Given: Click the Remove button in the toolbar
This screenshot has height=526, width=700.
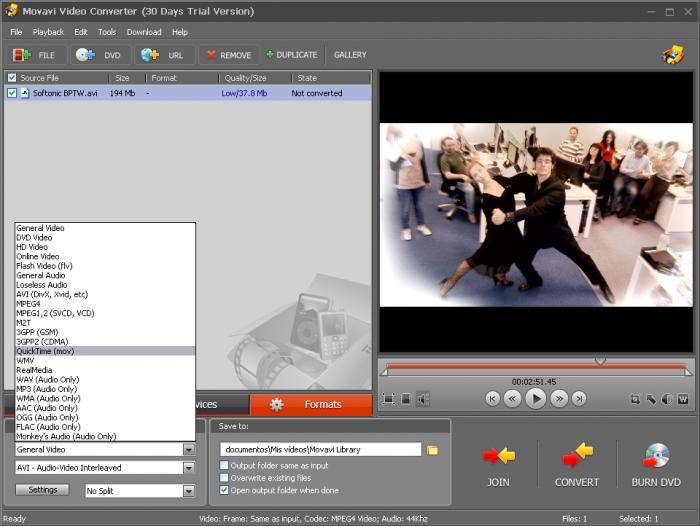Looking at the screenshot, I should point(227,55).
